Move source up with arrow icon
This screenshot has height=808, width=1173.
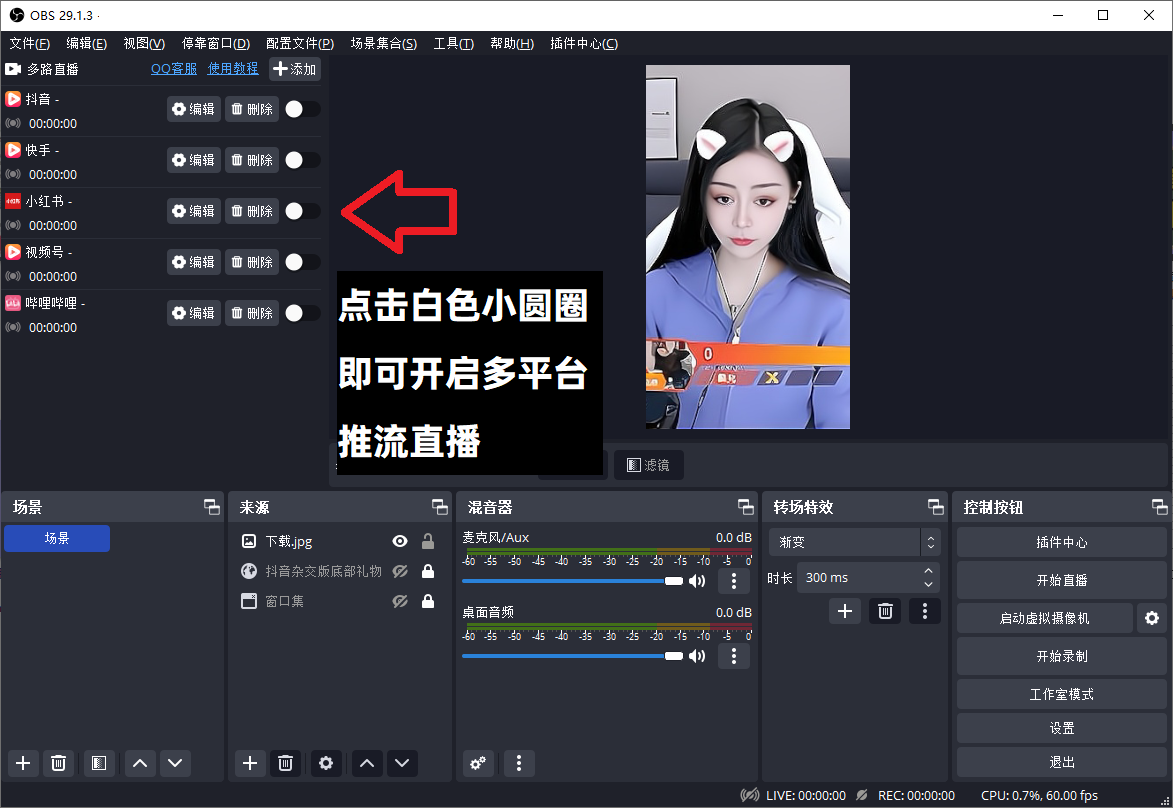click(366, 763)
